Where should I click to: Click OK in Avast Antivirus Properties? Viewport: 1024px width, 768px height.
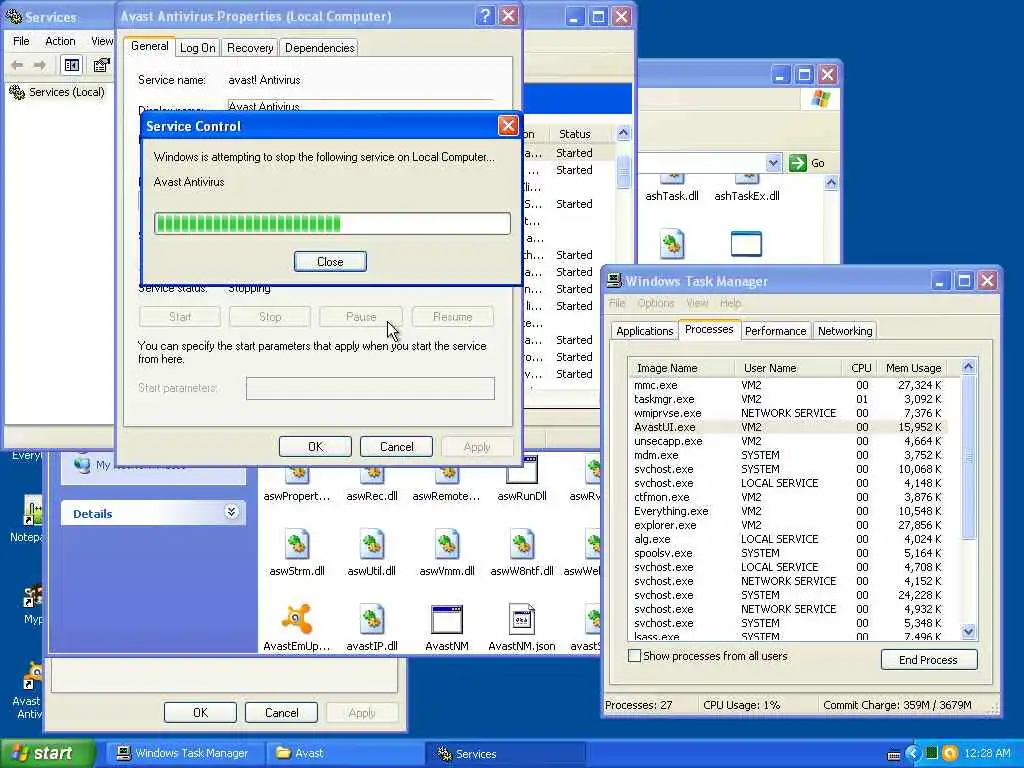pos(315,447)
